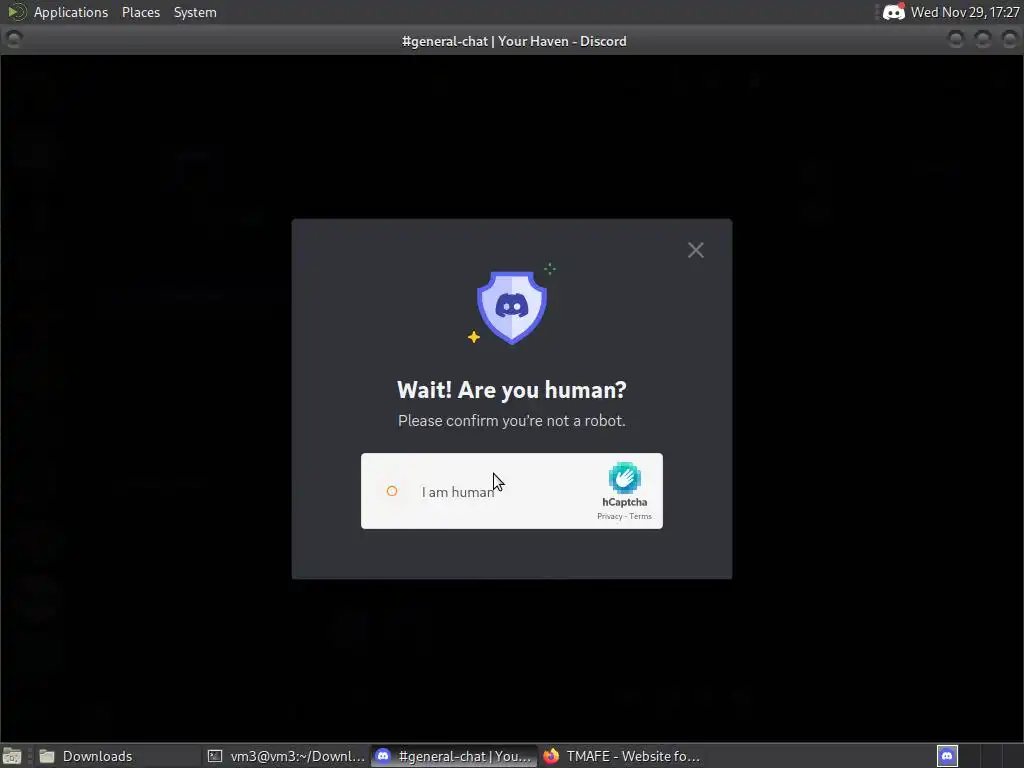Image resolution: width=1024 pixels, height=768 pixels.
Task: Open hCaptcha Privacy link
Action: [x=609, y=517]
